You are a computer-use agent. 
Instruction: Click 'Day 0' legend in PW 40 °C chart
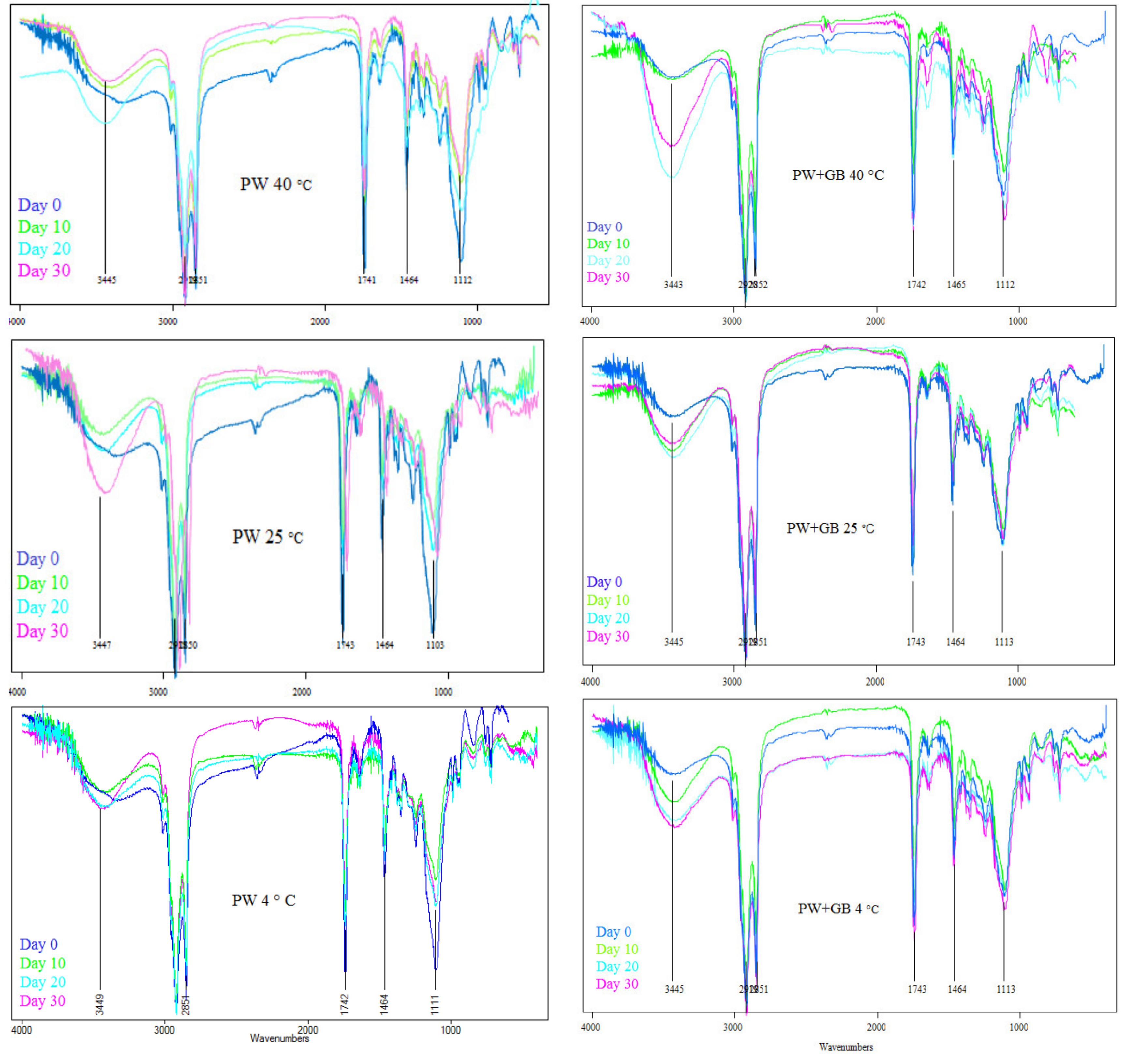[x=39, y=205]
